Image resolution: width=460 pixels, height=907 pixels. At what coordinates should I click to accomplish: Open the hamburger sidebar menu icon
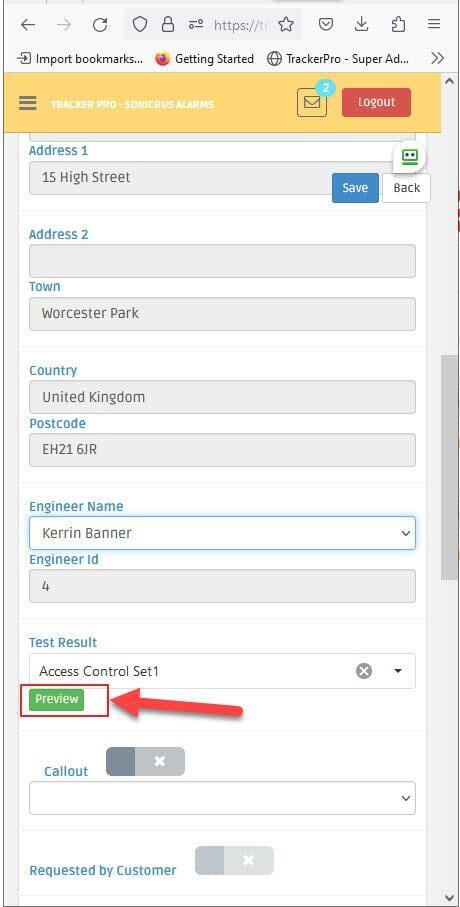(x=27, y=103)
